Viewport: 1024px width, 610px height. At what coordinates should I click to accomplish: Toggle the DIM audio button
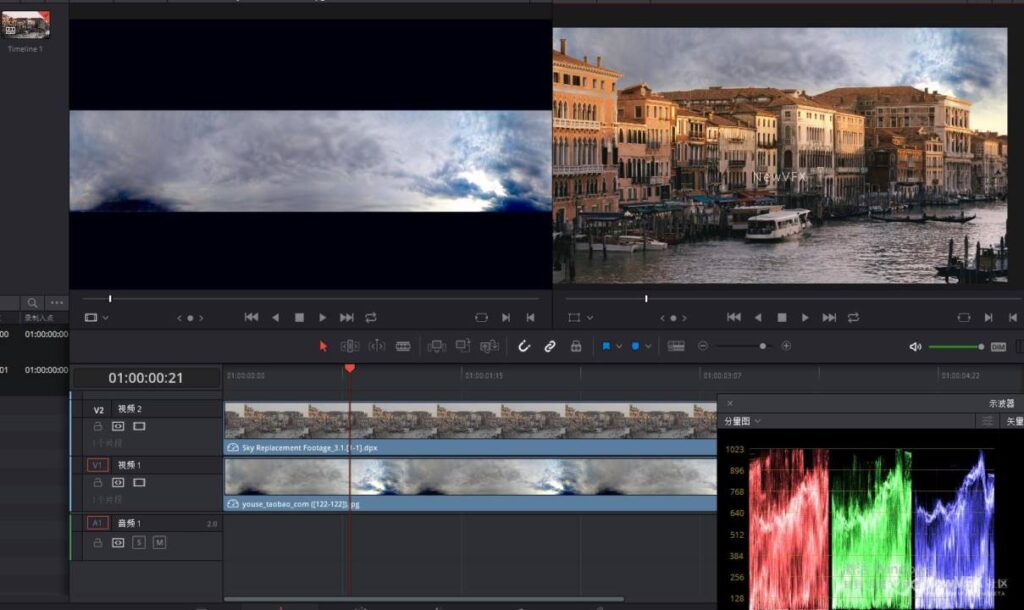(999, 347)
